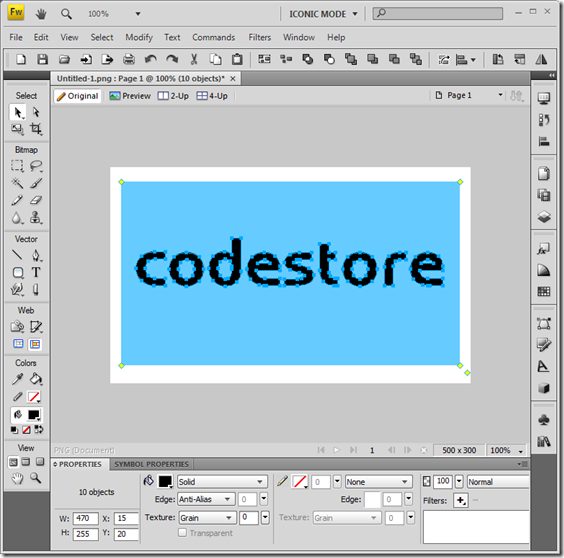This screenshot has width=564, height=558.
Task: Set no stroke or fill button
Action: (x=26, y=430)
